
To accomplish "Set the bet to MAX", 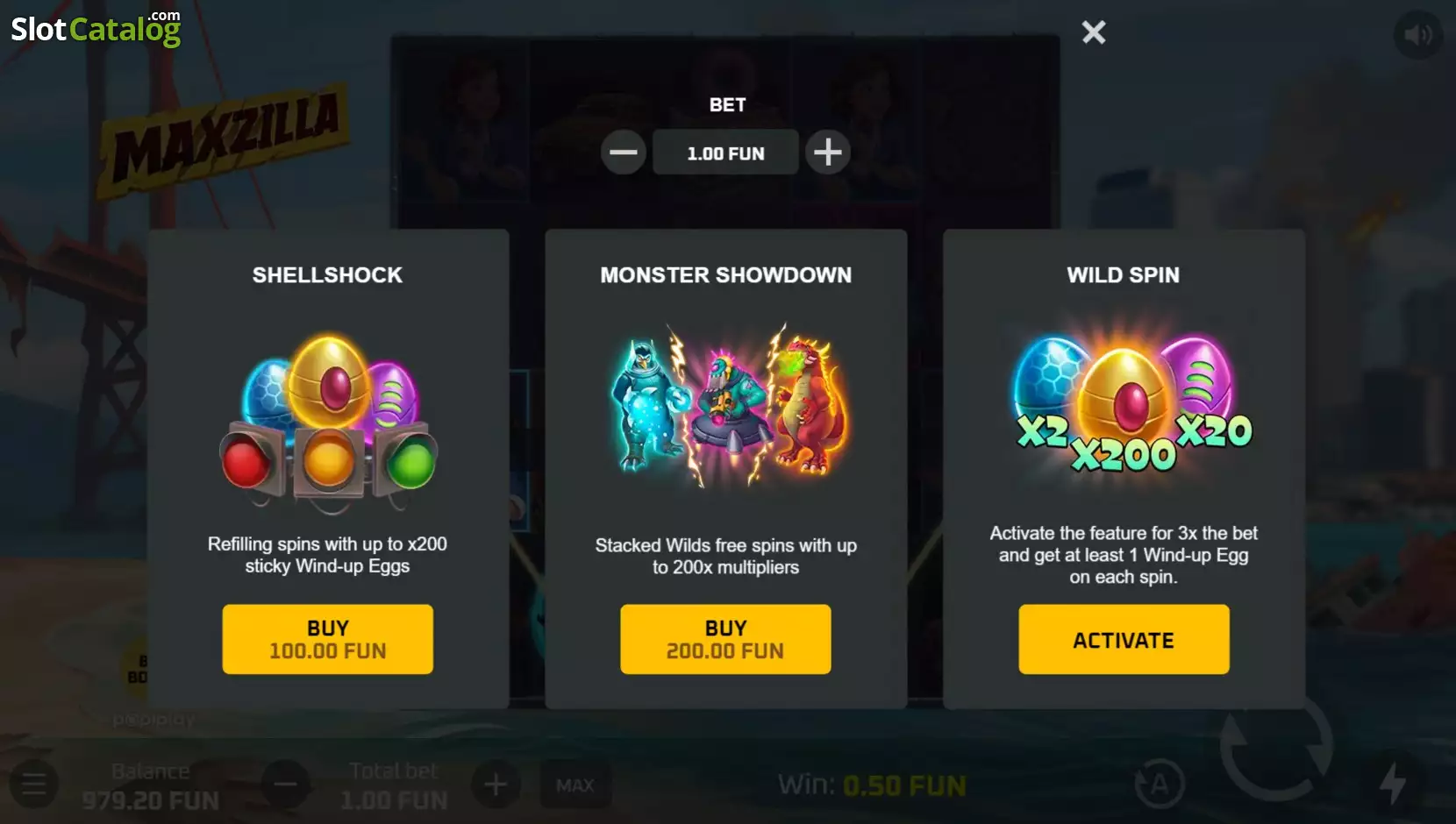I will coord(575,785).
